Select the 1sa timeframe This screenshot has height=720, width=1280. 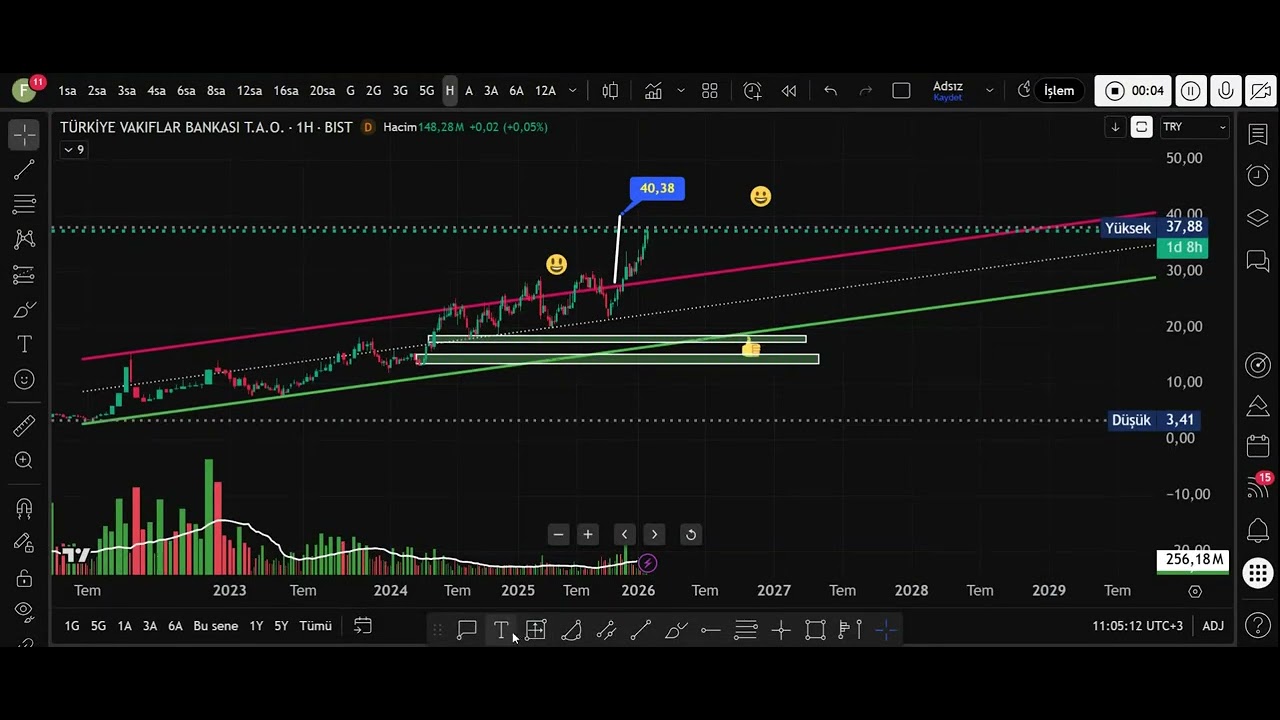pyautogui.click(x=67, y=91)
